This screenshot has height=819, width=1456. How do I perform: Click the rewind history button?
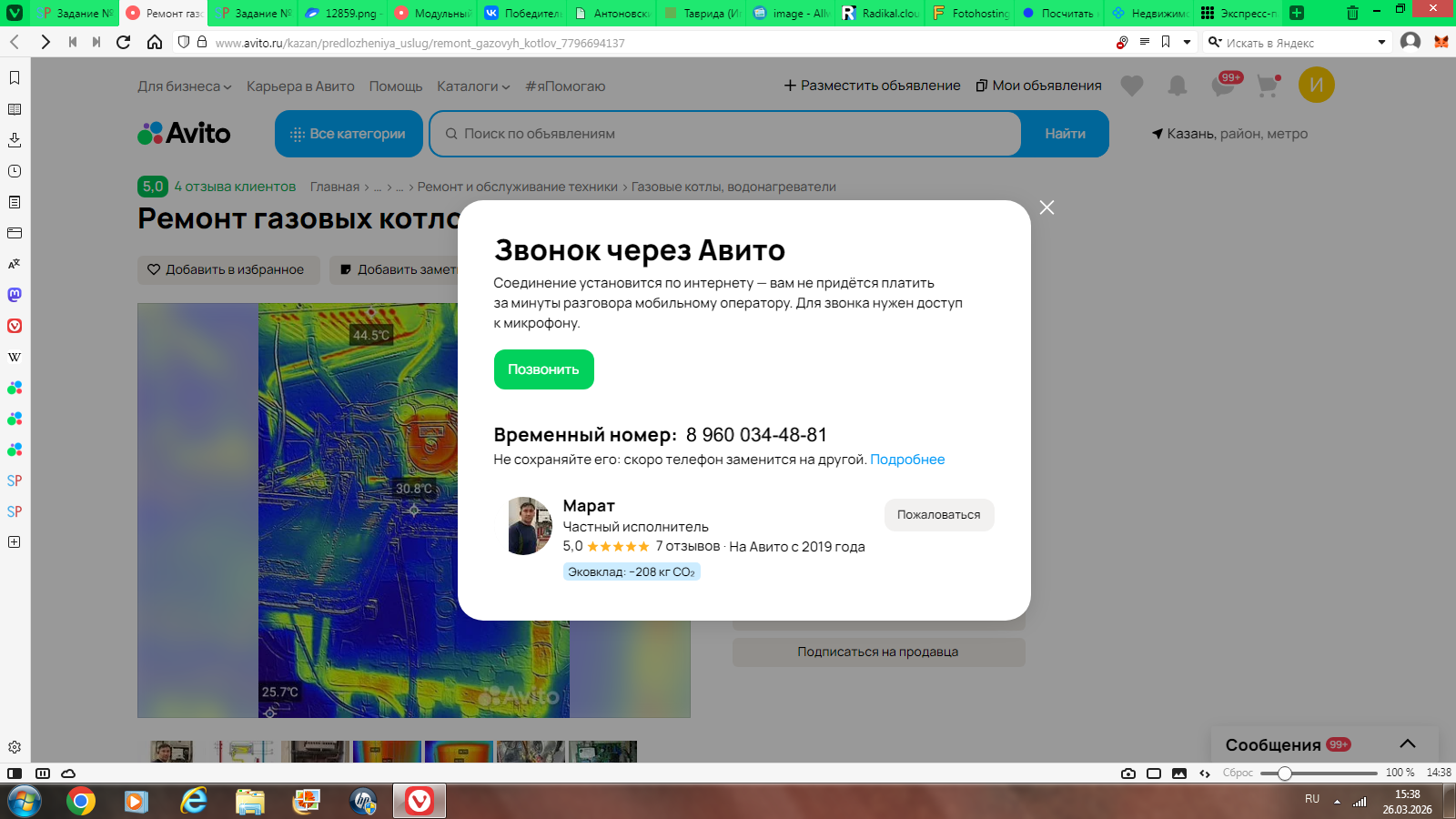[x=73, y=42]
